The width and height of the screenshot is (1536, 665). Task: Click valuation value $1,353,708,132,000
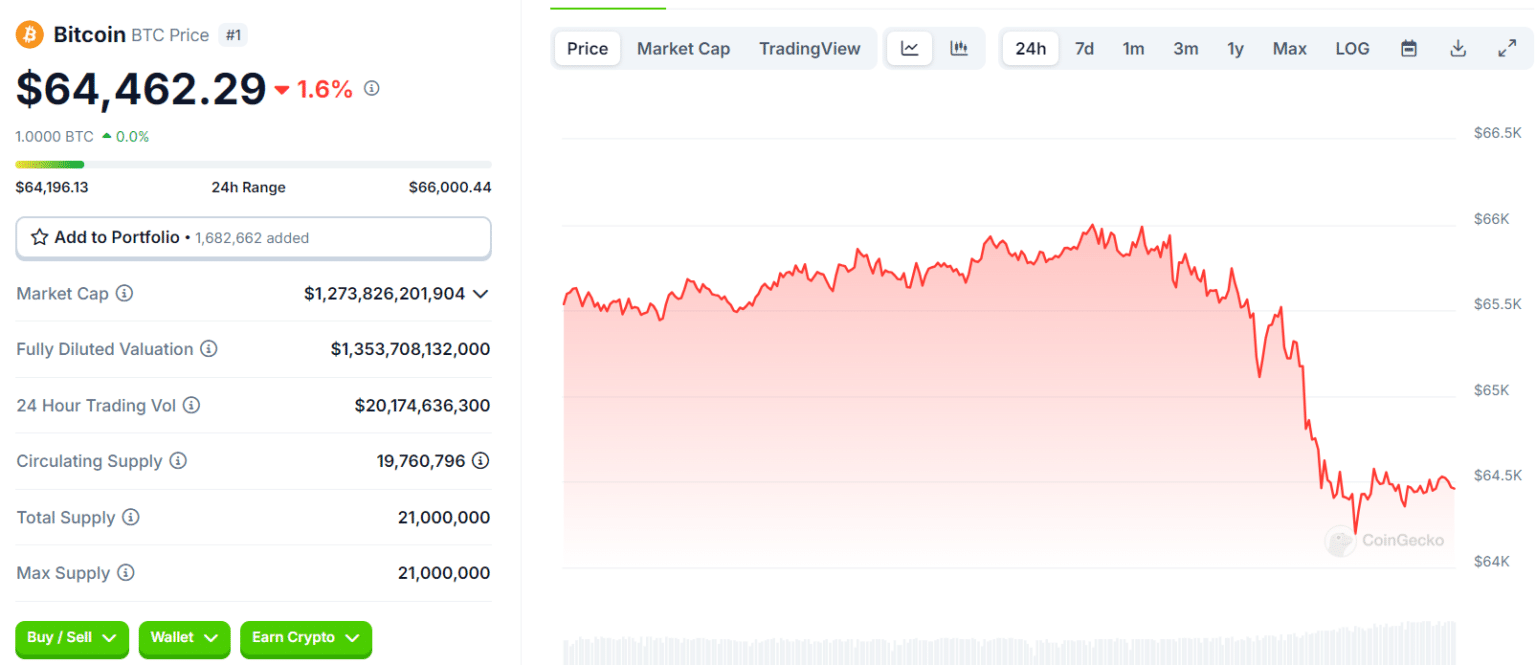coord(410,349)
